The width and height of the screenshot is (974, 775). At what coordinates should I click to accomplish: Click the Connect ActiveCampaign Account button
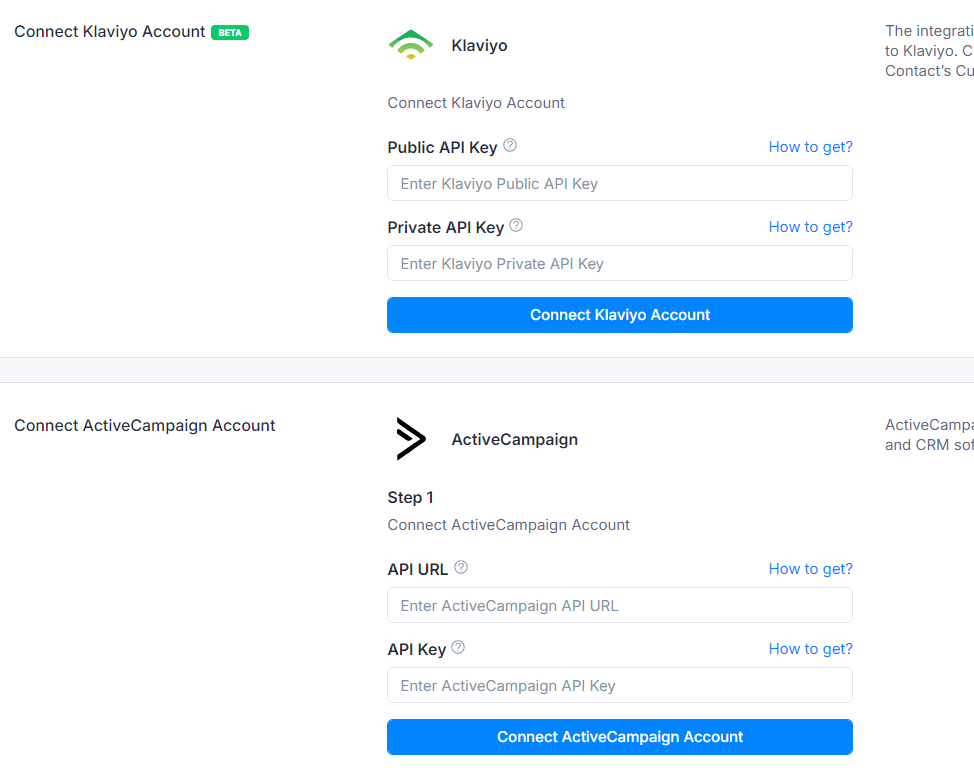click(620, 737)
